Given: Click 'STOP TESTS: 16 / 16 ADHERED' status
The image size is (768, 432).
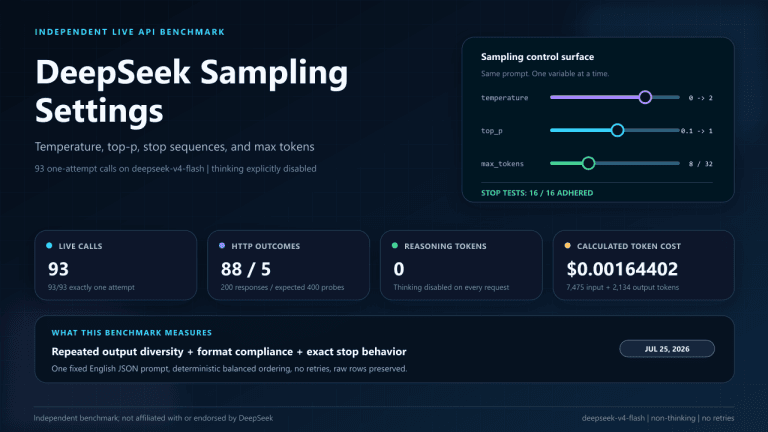Looking at the screenshot, I should [x=537, y=193].
